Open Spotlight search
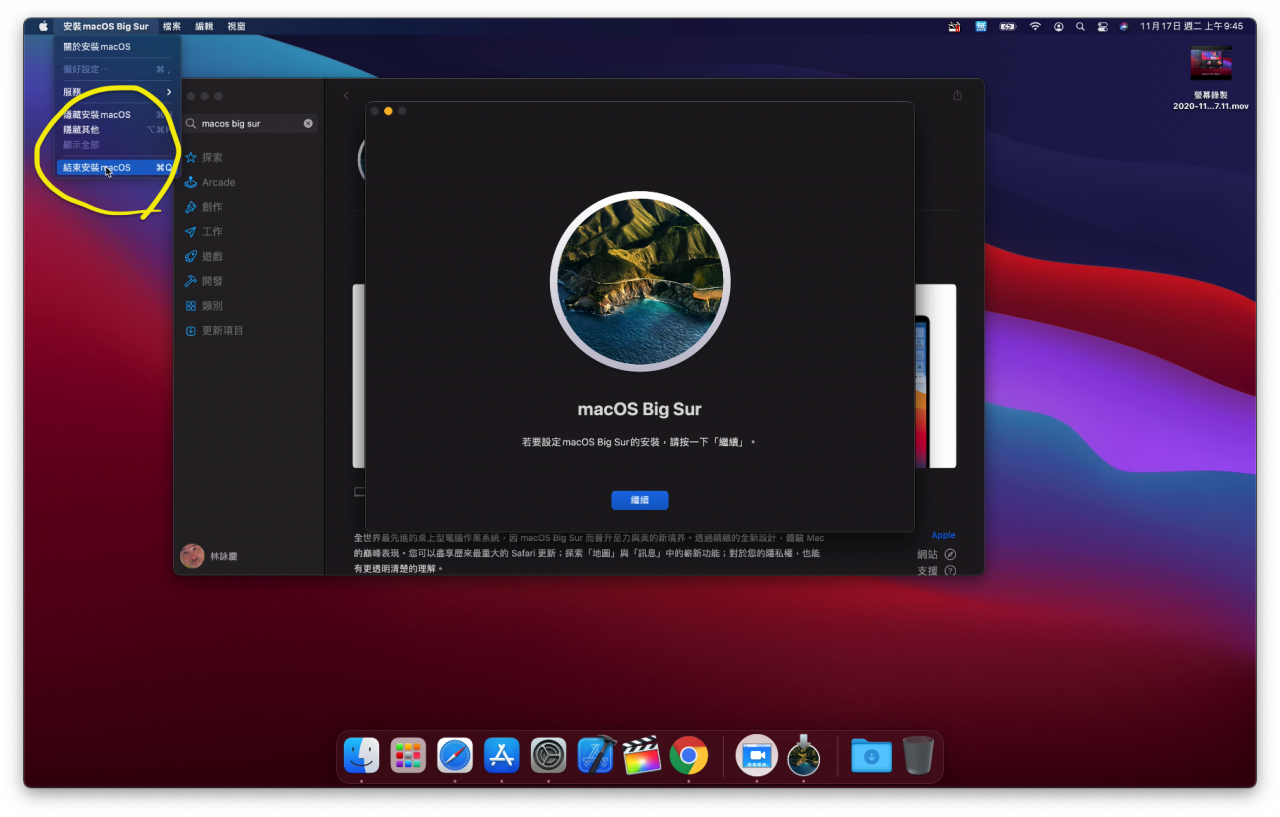This screenshot has width=1280, height=817. 1080,26
